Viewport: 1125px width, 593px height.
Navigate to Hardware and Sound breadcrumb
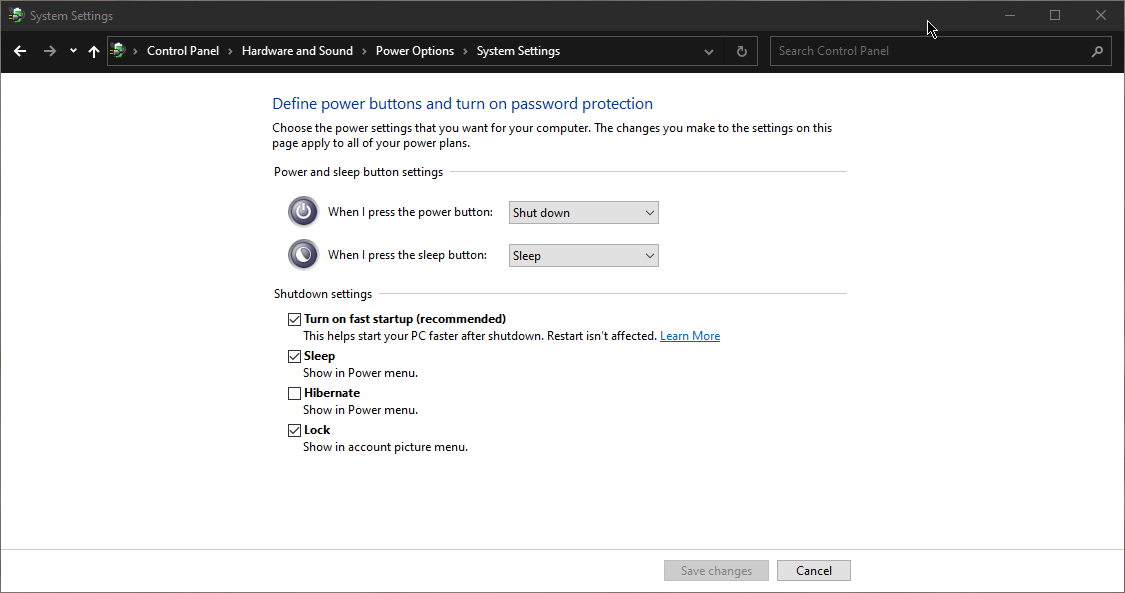coord(297,51)
